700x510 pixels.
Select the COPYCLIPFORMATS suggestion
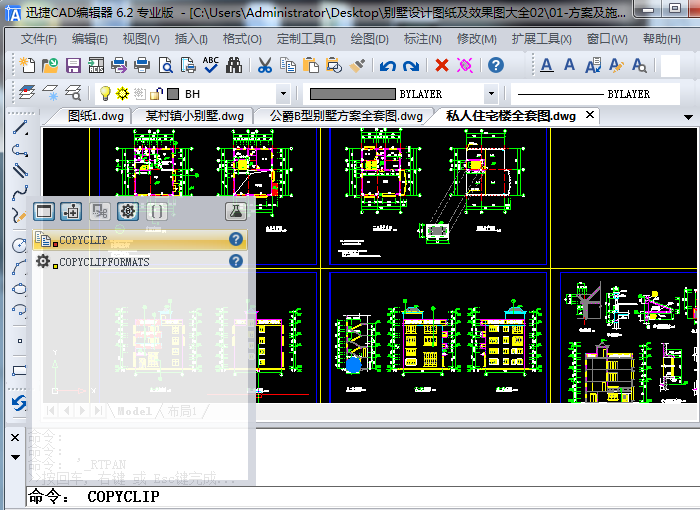pyautogui.click(x=140, y=261)
